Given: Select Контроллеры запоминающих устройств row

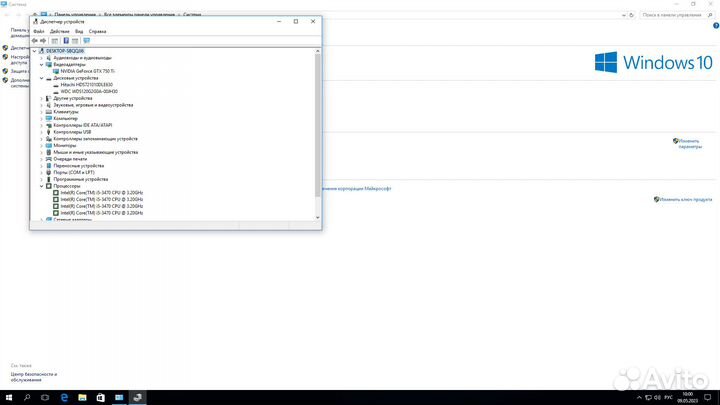Looking at the screenshot, I should click(x=96, y=139).
